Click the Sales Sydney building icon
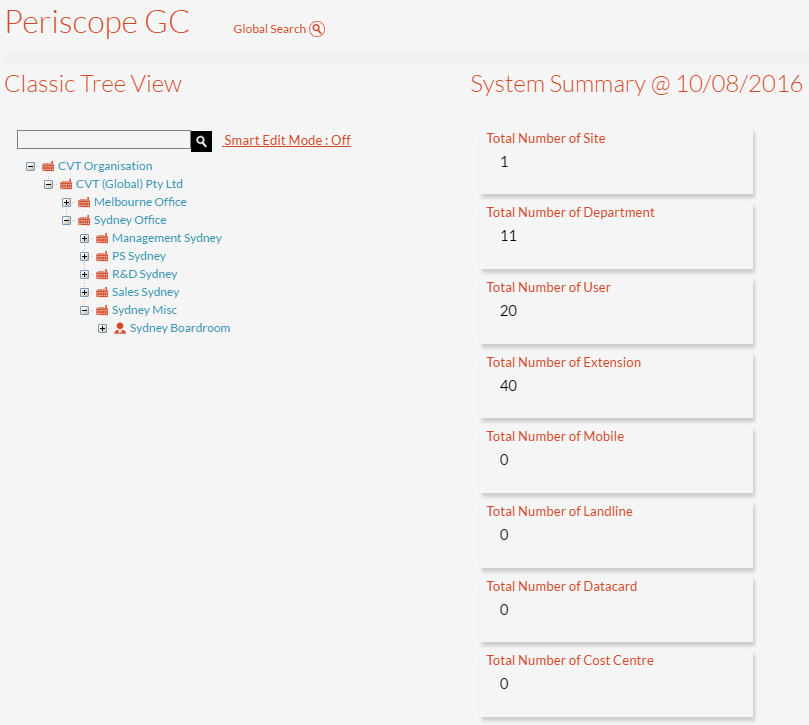 pos(102,293)
